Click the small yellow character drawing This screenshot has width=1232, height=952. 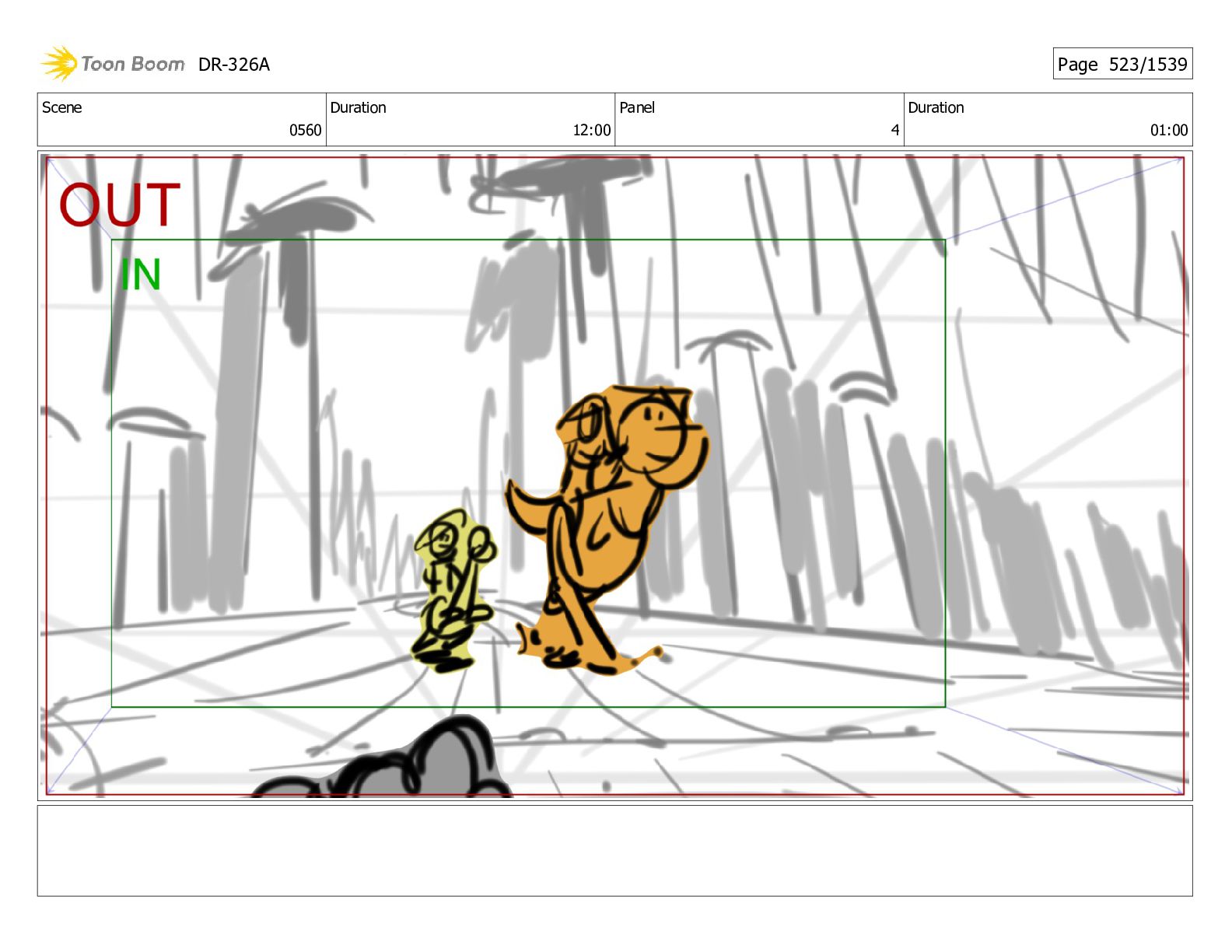click(x=453, y=591)
